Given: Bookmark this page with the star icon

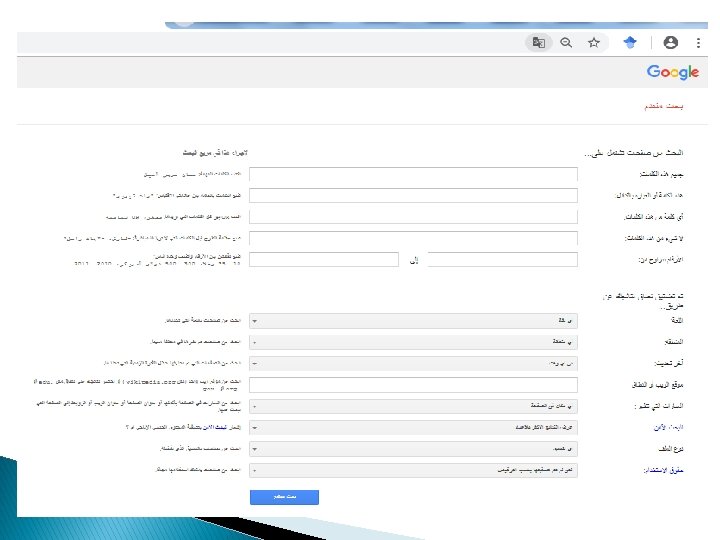Looking at the screenshot, I should coord(594,43).
